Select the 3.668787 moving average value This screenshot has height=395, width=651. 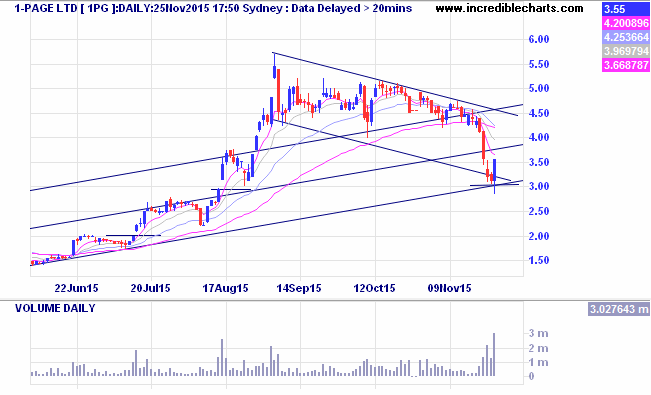pyautogui.click(x=626, y=65)
